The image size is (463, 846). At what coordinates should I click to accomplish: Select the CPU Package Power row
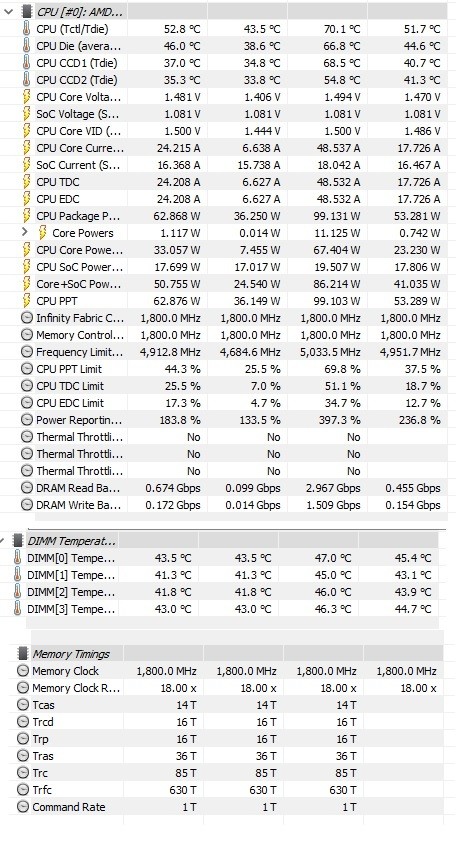click(234, 216)
